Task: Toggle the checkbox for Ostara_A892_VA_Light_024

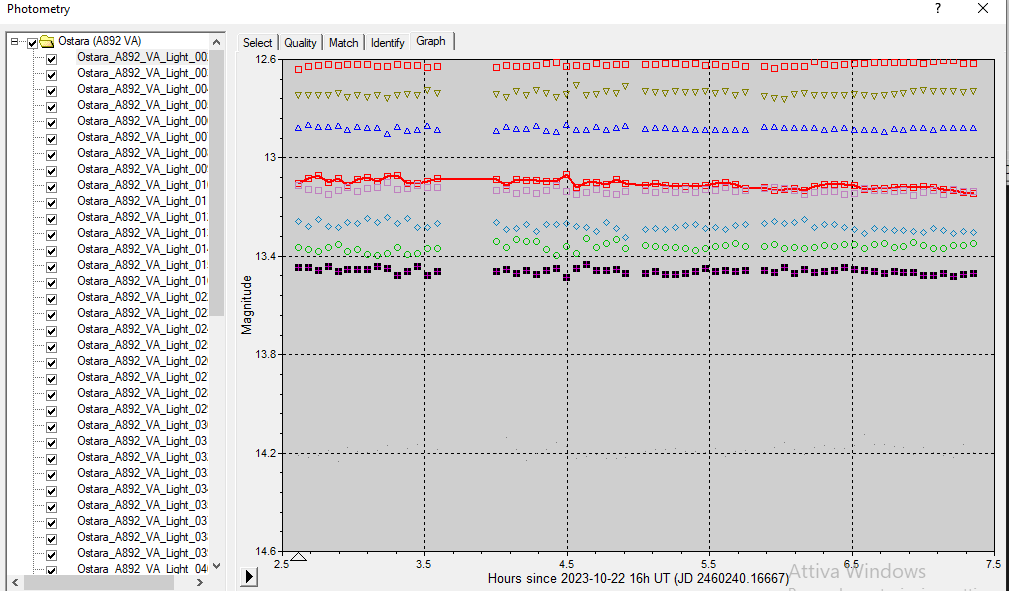Action: (x=51, y=331)
